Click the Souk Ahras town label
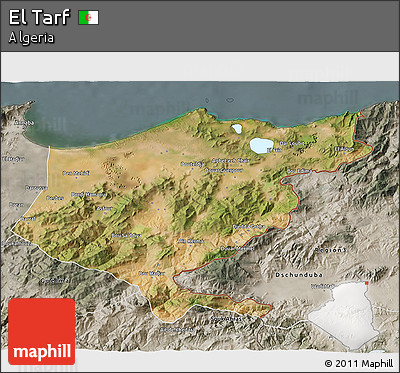Viewport: 400px width, 373px height. 225,318
